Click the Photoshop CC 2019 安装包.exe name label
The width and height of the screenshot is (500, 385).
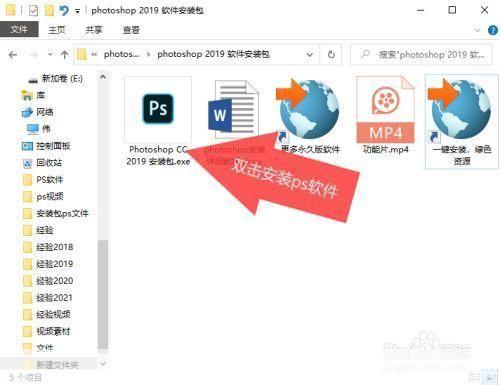point(158,156)
